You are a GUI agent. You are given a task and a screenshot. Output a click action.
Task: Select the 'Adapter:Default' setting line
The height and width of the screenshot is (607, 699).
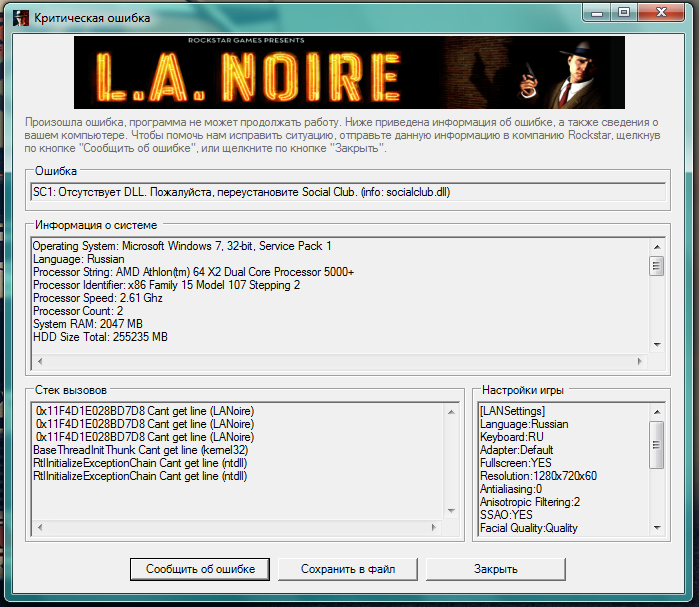517,450
